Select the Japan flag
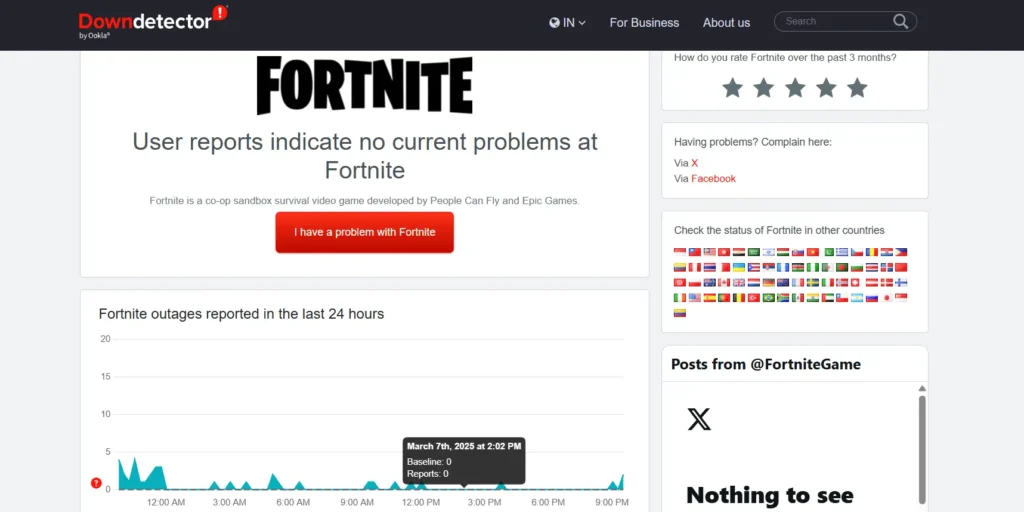1024x512 pixels. [887, 298]
